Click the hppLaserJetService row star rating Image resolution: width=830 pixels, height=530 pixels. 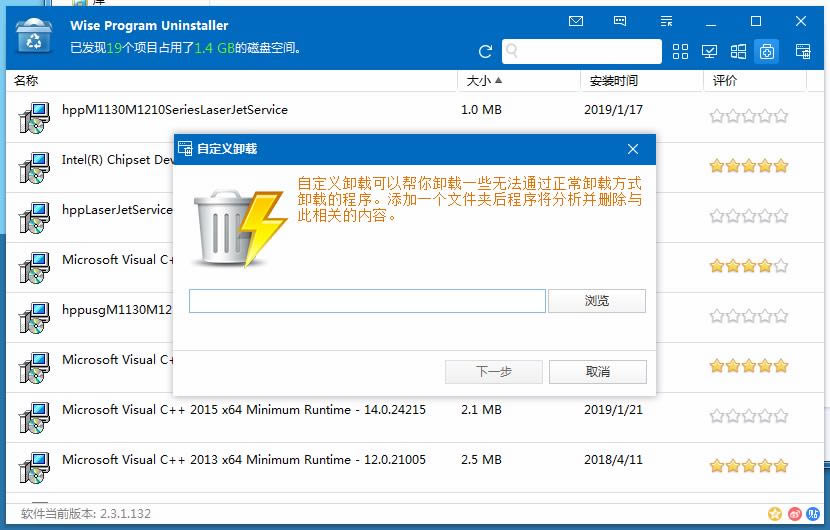pyautogui.click(x=748, y=216)
